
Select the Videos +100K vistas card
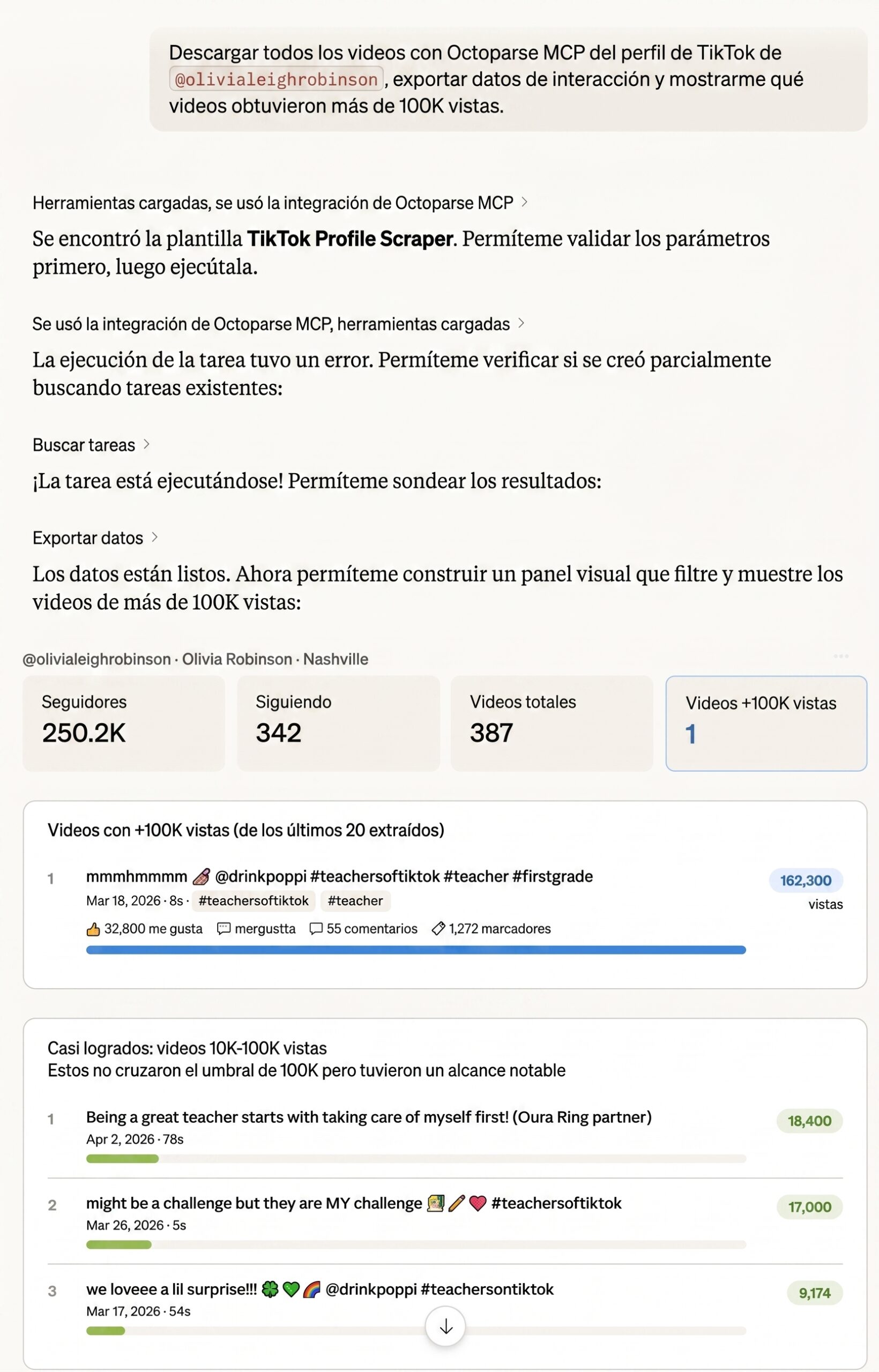[766, 723]
